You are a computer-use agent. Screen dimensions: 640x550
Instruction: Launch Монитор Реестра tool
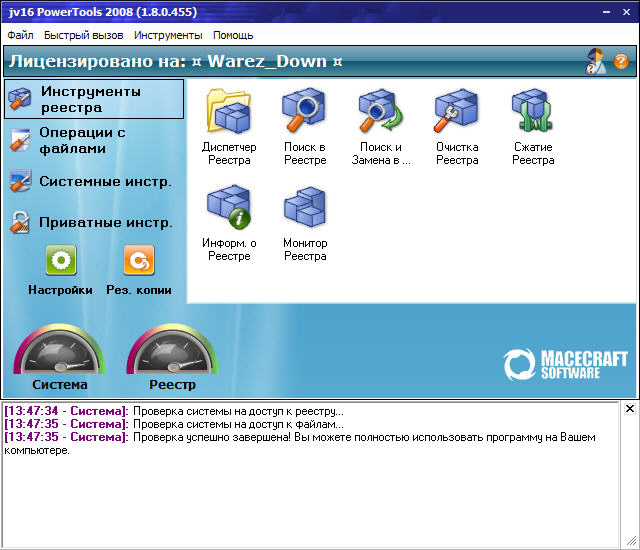[304, 208]
